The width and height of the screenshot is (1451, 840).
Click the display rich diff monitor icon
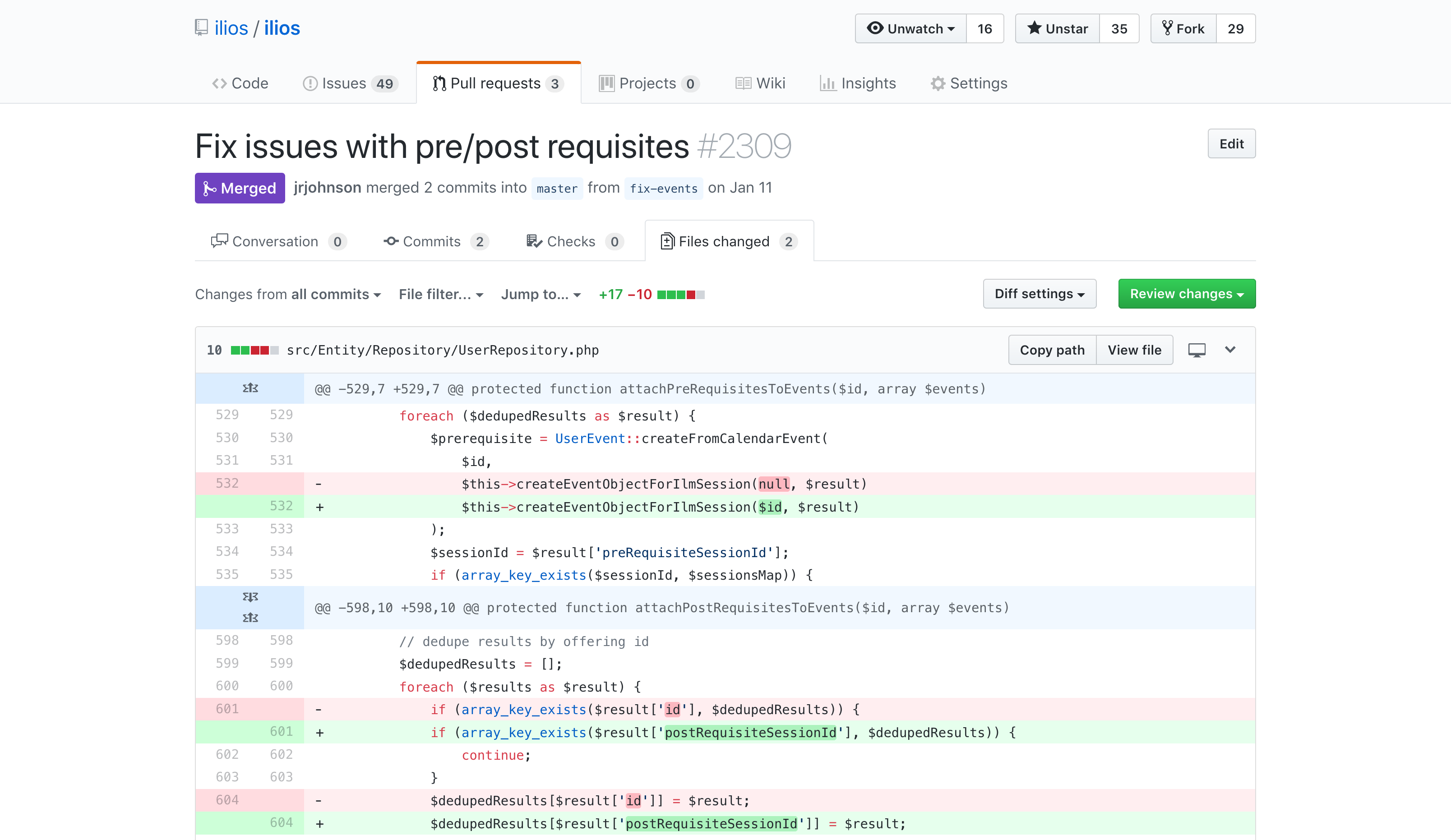(1197, 350)
